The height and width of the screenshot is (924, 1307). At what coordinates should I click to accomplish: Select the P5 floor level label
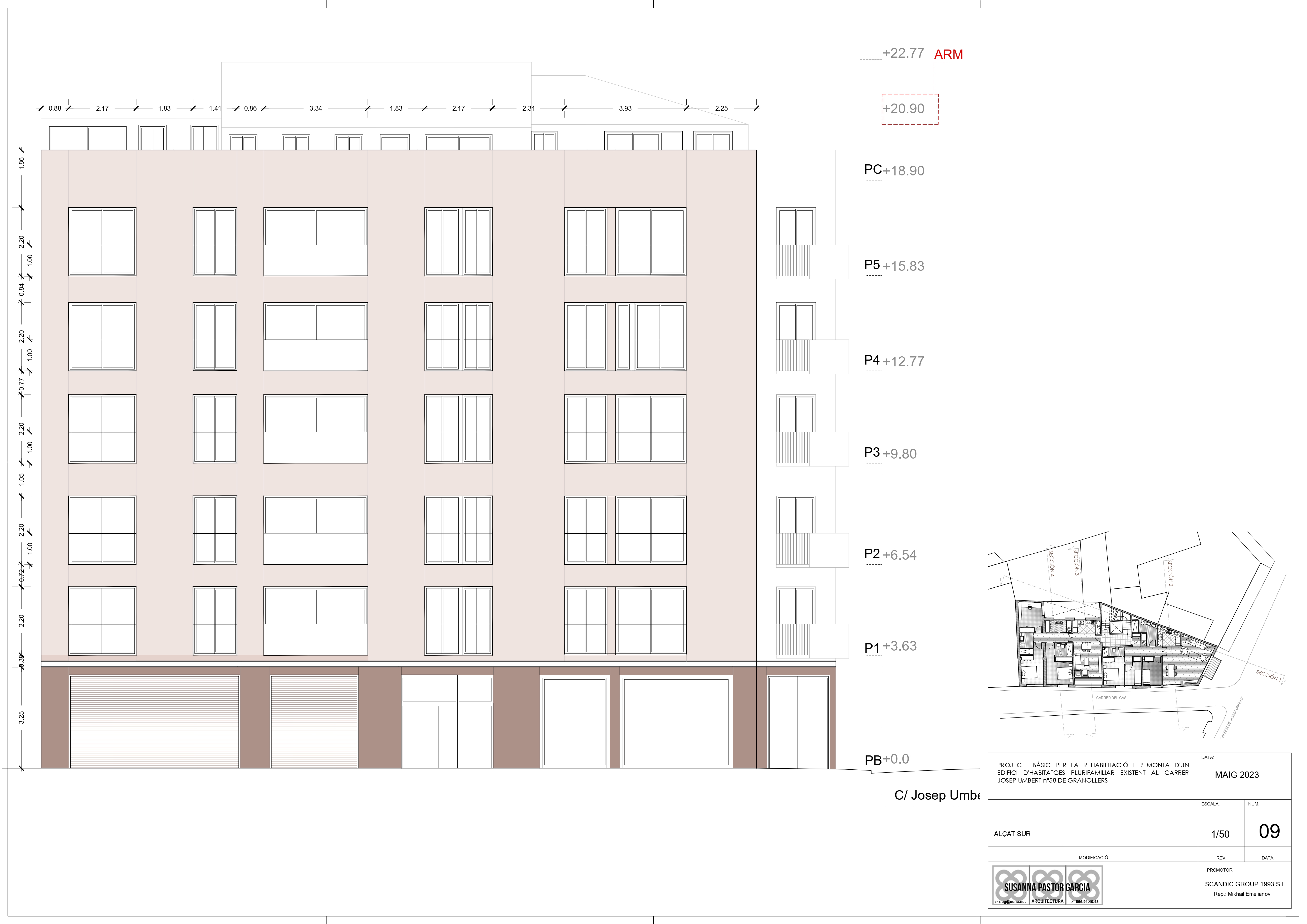[872, 264]
